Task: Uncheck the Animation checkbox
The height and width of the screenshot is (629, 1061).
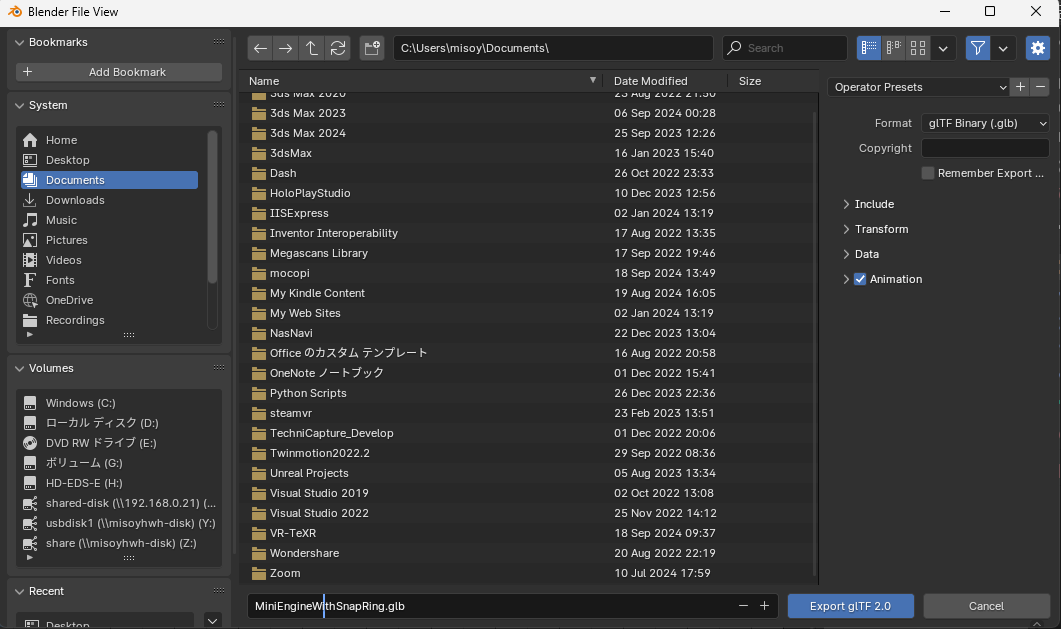Action: [860, 279]
